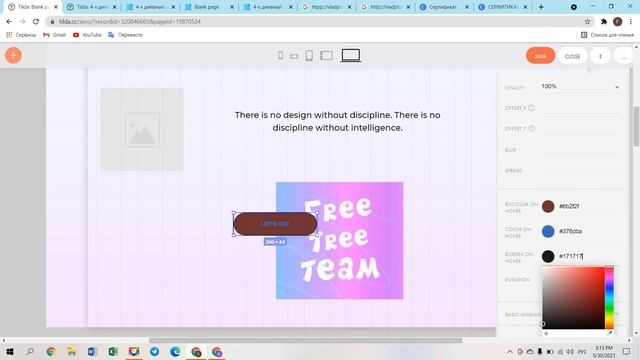Click the rainbow hue strip in color picker

tap(609, 298)
